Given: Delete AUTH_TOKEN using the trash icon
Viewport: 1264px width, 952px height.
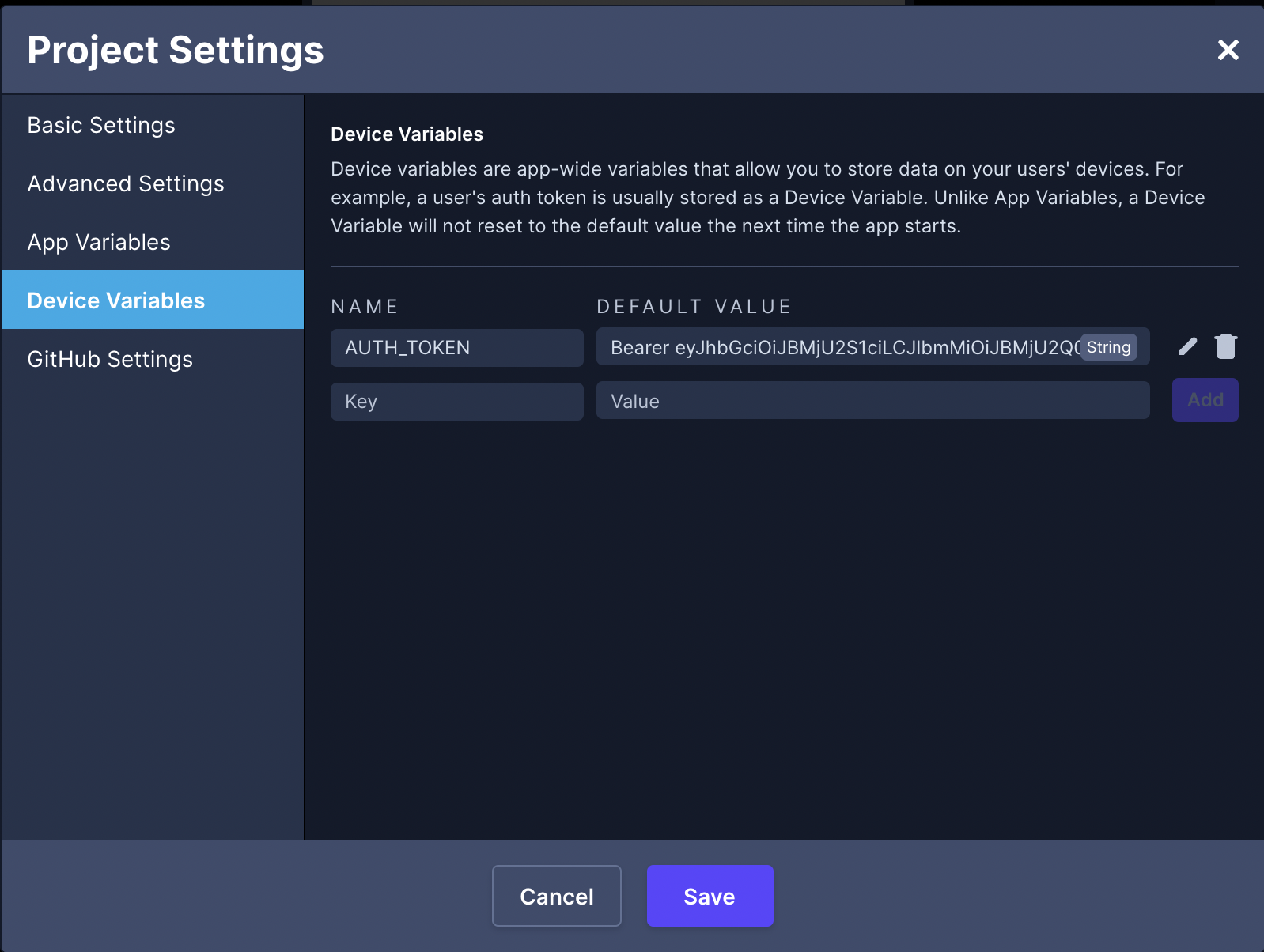Looking at the screenshot, I should coord(1225,347).
